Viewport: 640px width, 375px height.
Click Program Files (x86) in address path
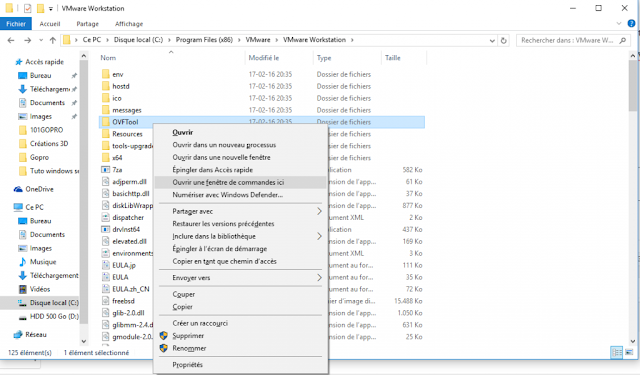point(204,40)
